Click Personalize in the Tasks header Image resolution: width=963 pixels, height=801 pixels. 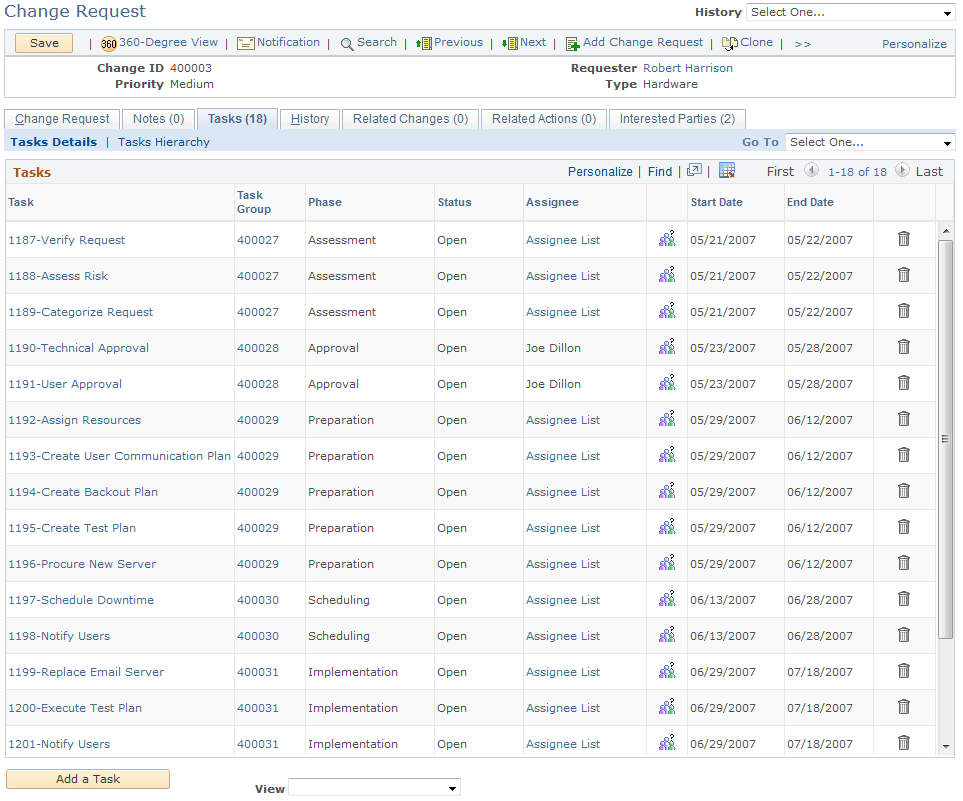pos(600,171)
